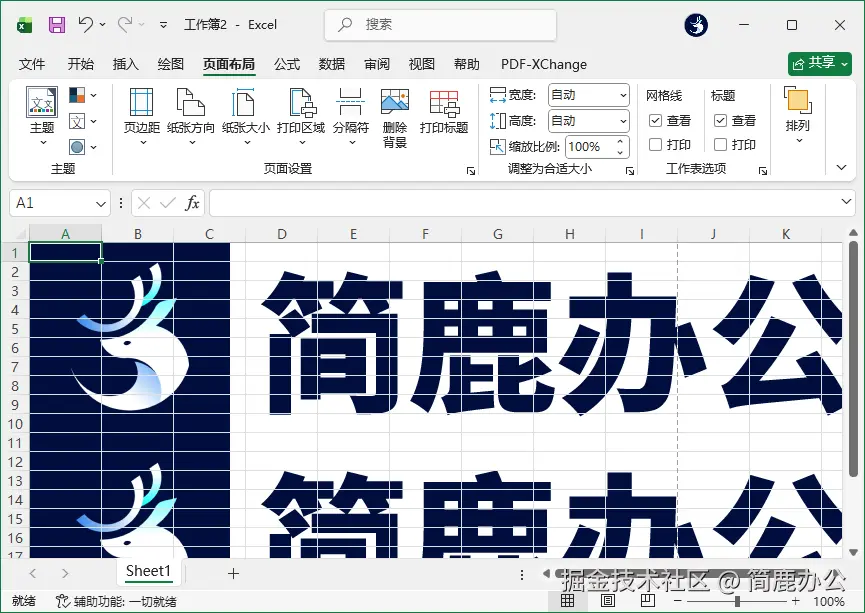Open the 高度 (Height) dropdown
Image resolution: width=865 pixels, height=613 pixels.
coord(625,121)
